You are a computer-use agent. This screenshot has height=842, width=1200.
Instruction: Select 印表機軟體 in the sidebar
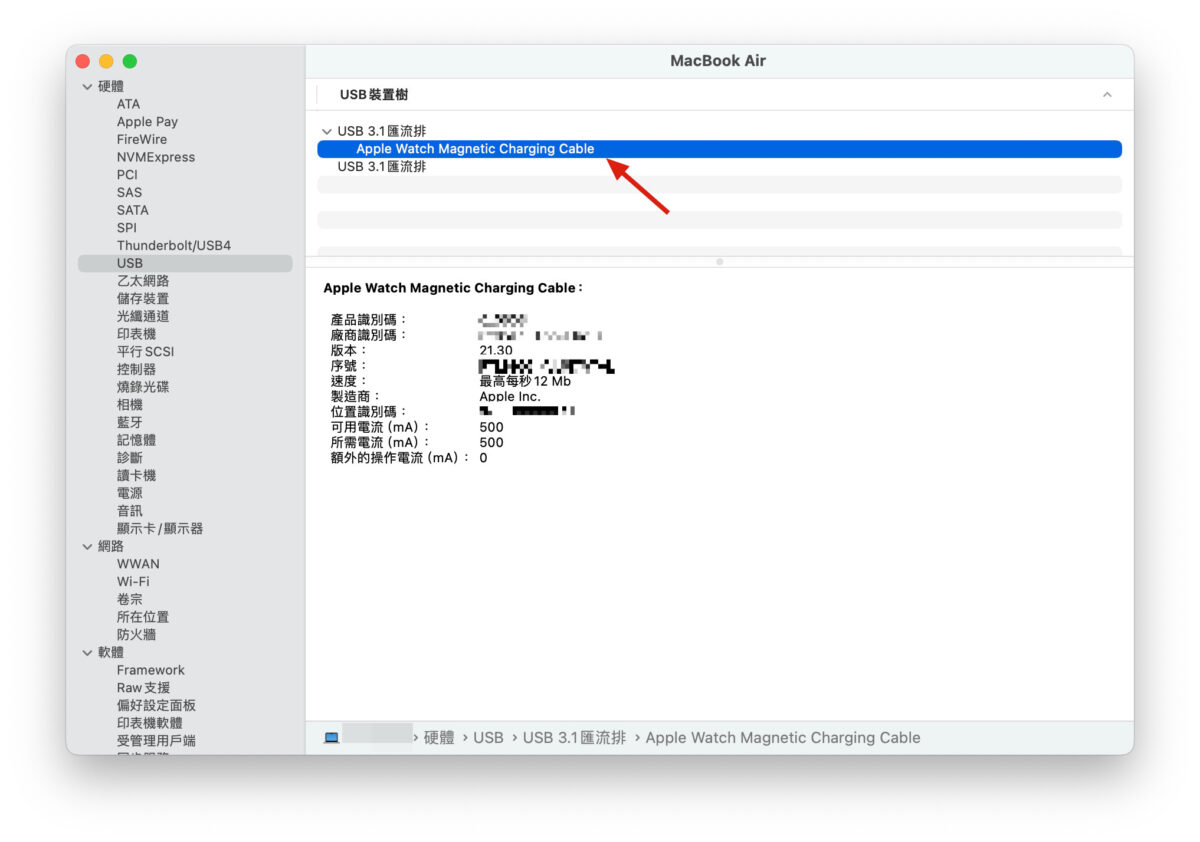click(149, 723)
